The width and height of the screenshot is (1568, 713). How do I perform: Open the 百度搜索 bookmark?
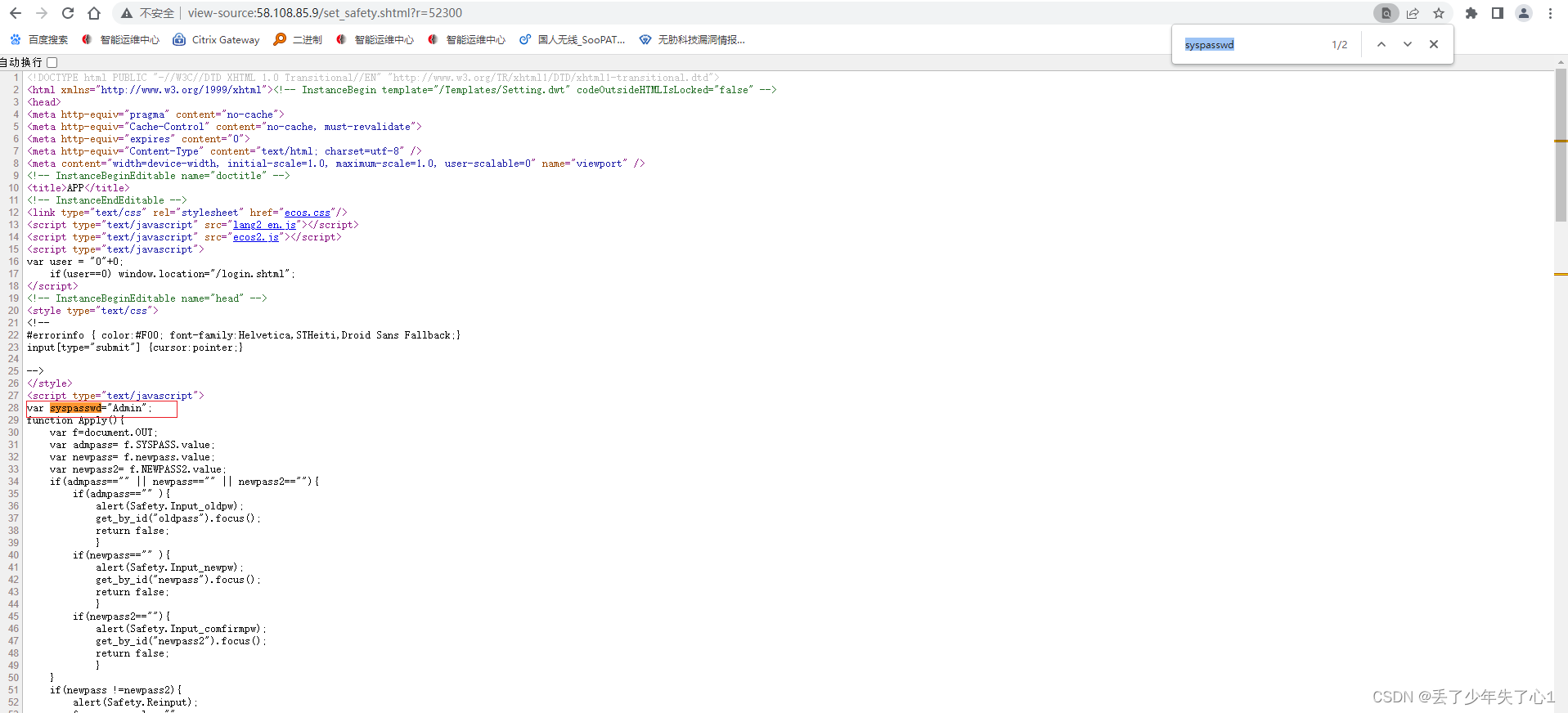[x=38, y=39]
